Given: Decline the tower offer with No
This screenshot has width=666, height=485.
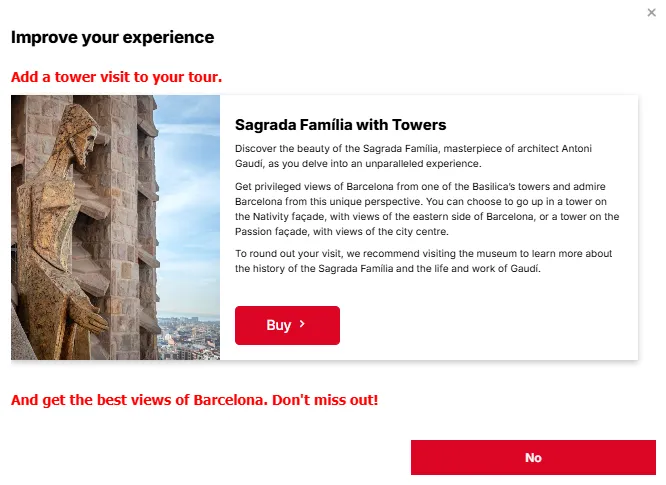Looking at the screenshot, I should 533,457.
